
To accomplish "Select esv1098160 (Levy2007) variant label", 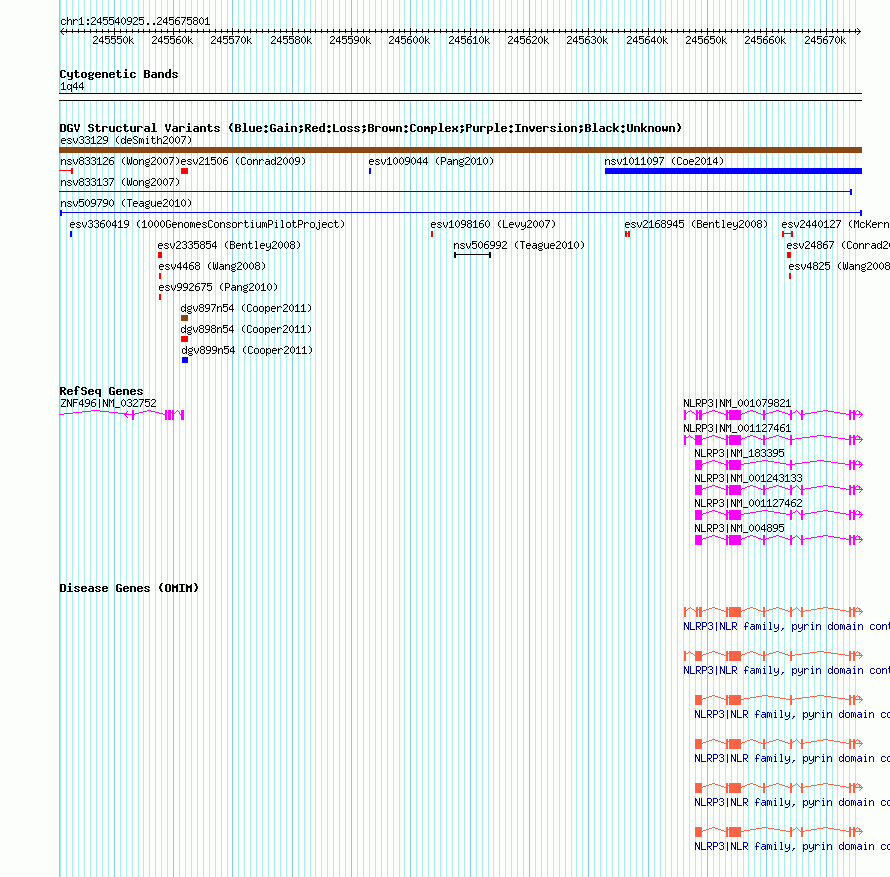I will (493, 224).
